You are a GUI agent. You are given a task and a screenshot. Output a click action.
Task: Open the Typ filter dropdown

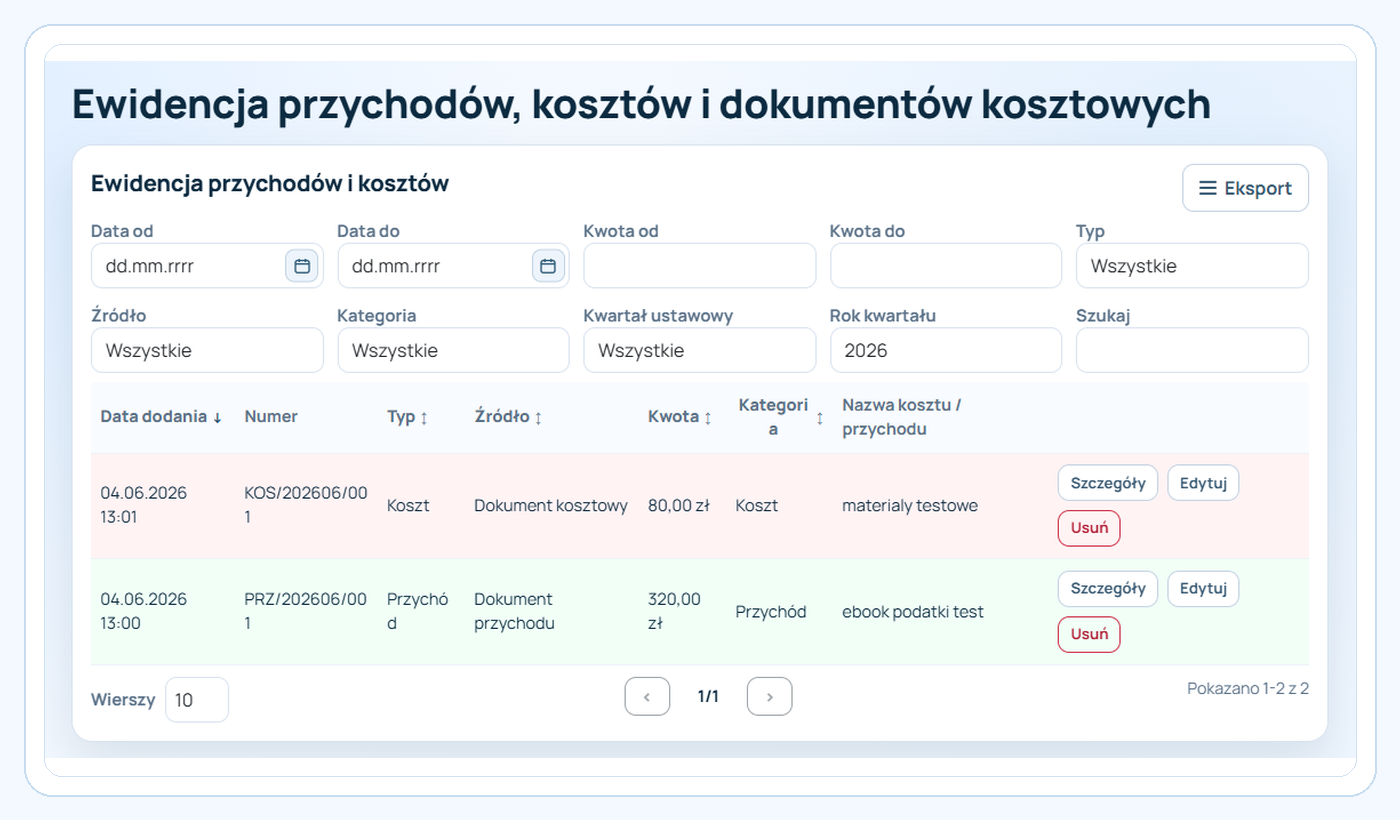1192,266
